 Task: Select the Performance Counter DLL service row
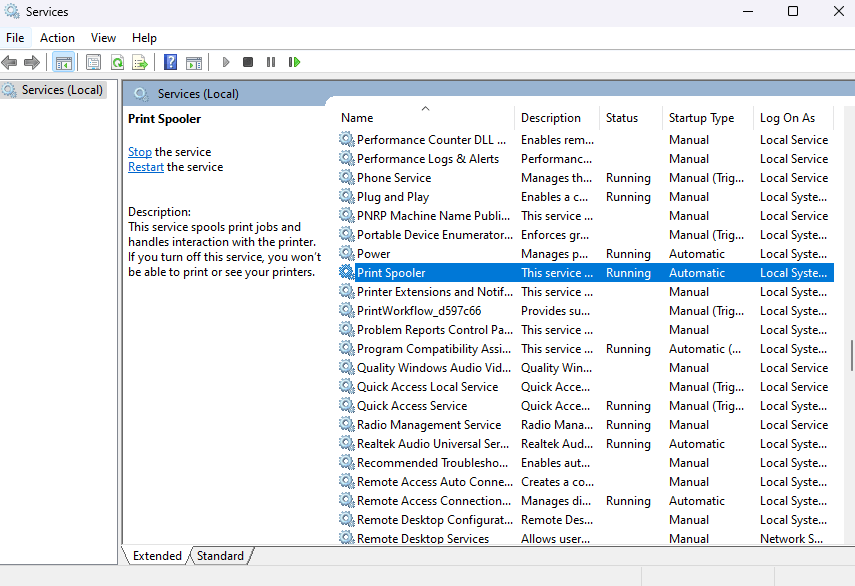586,140
